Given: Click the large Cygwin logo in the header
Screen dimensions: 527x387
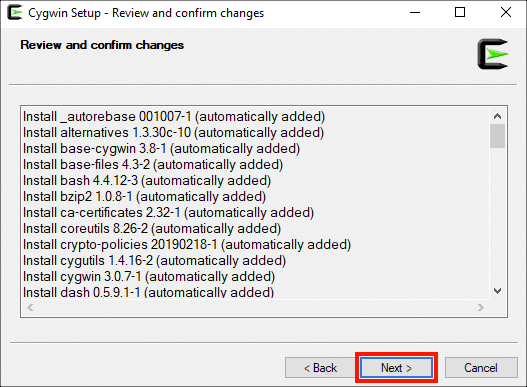Looking at the screenshot, I should [x=493, y=54].
